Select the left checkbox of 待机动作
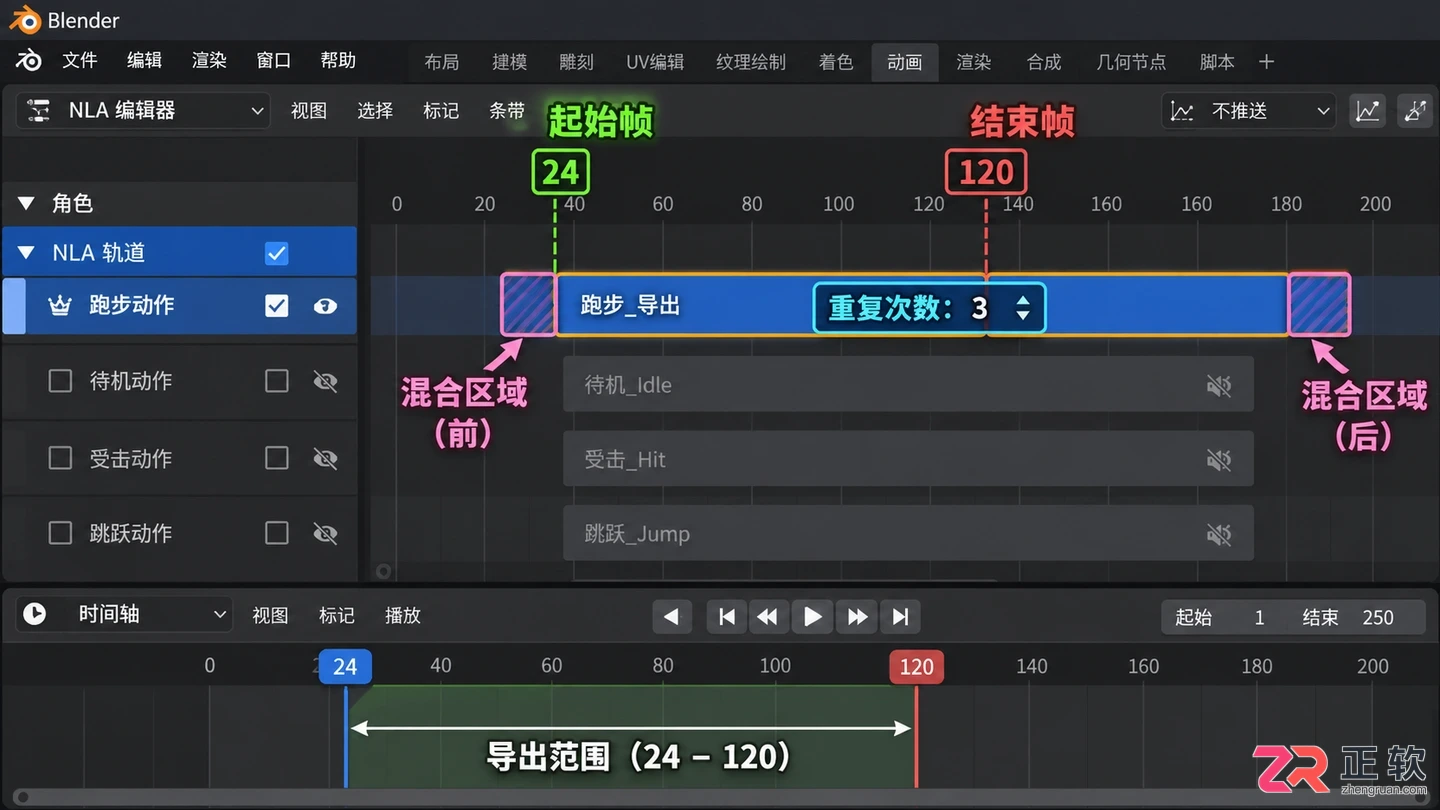1440x810 pixels. [60, 381]
